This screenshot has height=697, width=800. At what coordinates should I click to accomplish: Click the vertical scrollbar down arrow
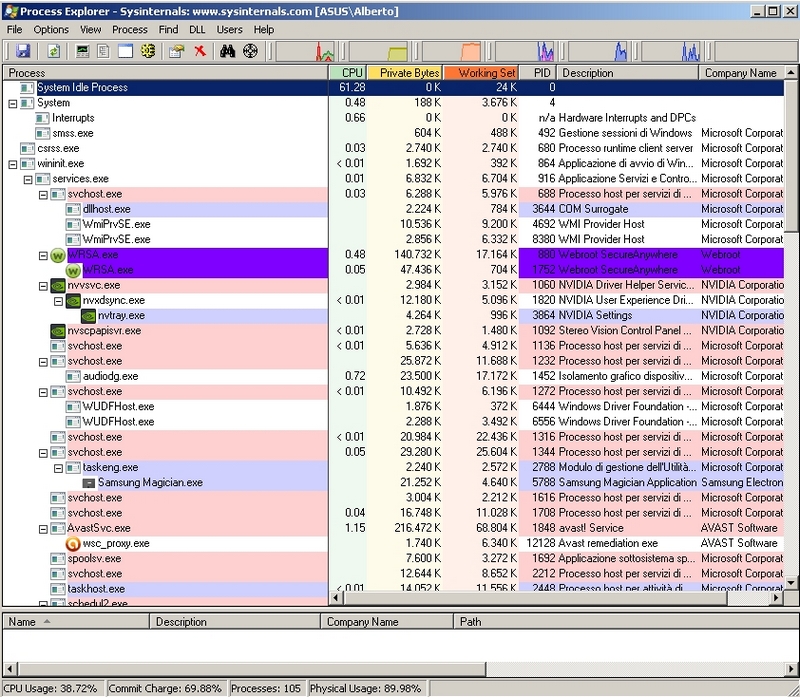[791, 583]
